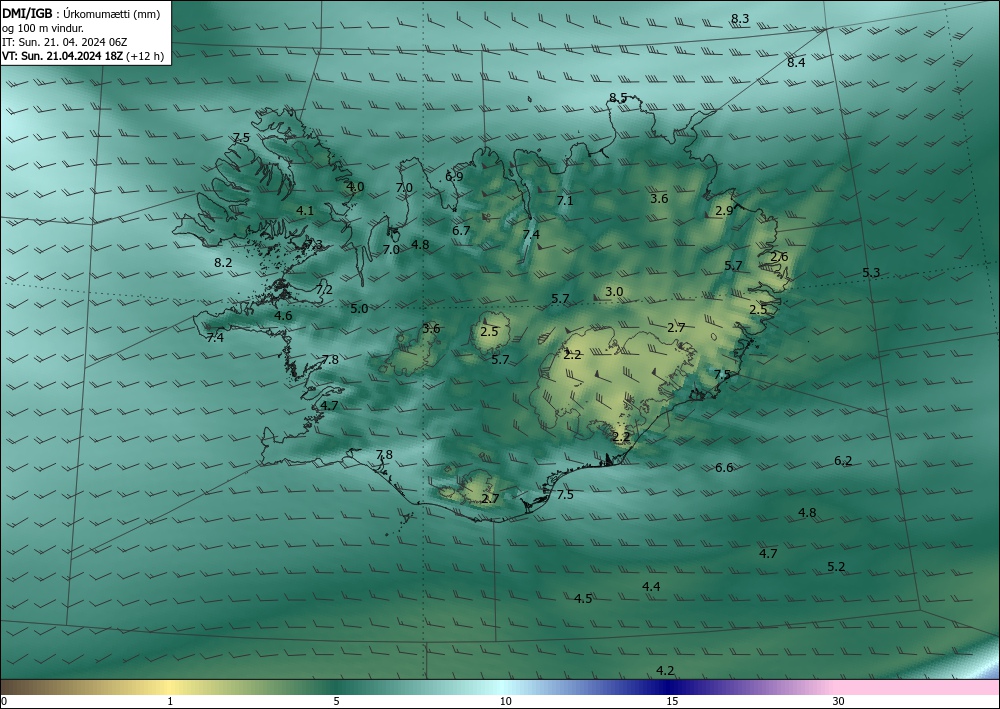Image resolution: width=1000 pixels, height=709 pixels.
Task: Click the 4.0 value on the map
Action: [355, 187]
